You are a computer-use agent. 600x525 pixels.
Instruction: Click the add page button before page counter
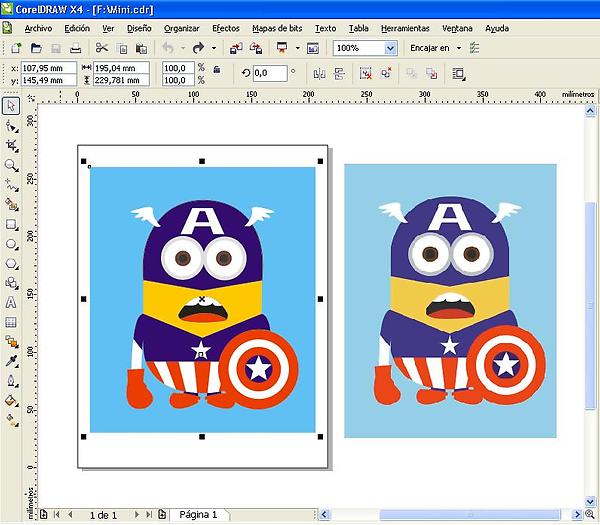point(44,515)
